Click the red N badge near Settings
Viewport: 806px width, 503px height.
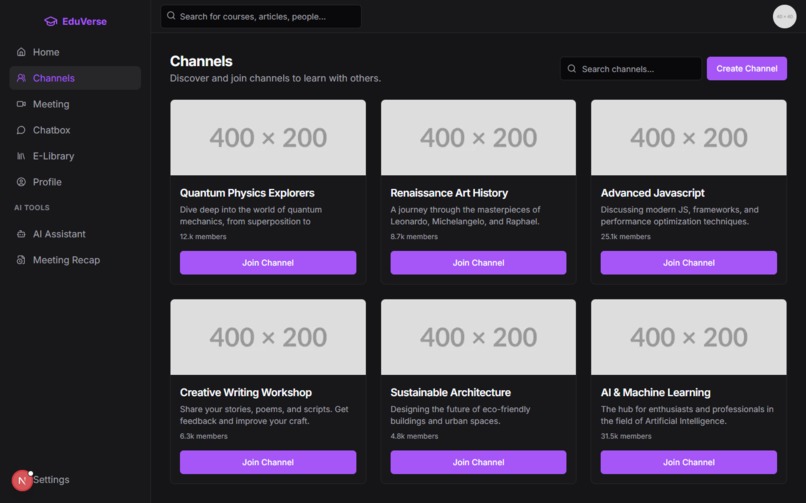coord(22,480)
